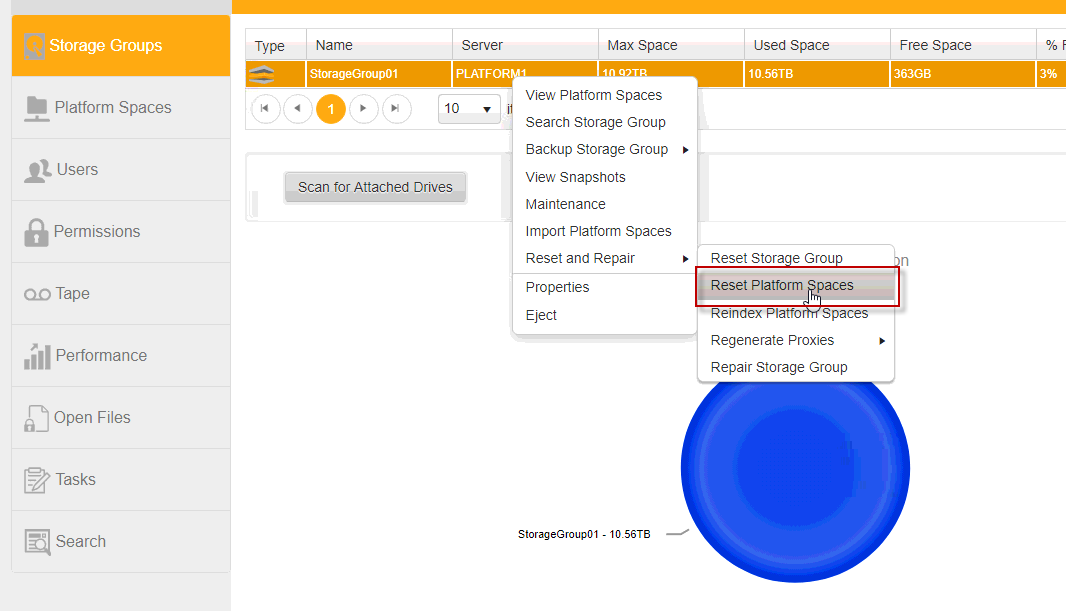Screen dimensions: 1066x611
Task: Sort by the Type column header
Action: click(x=276, y=45)
